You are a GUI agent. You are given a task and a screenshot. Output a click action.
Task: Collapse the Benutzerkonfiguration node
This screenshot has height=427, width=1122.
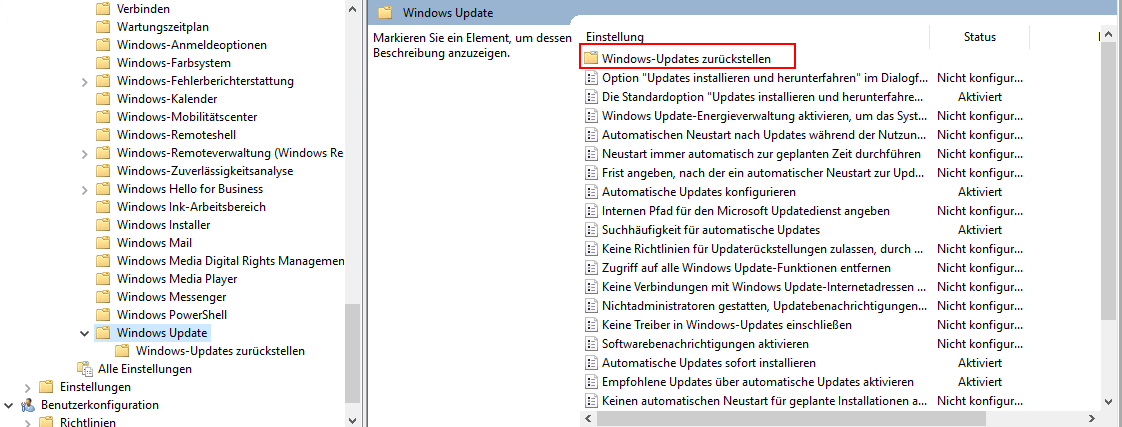pyautogui.click(x=9, y=405)
